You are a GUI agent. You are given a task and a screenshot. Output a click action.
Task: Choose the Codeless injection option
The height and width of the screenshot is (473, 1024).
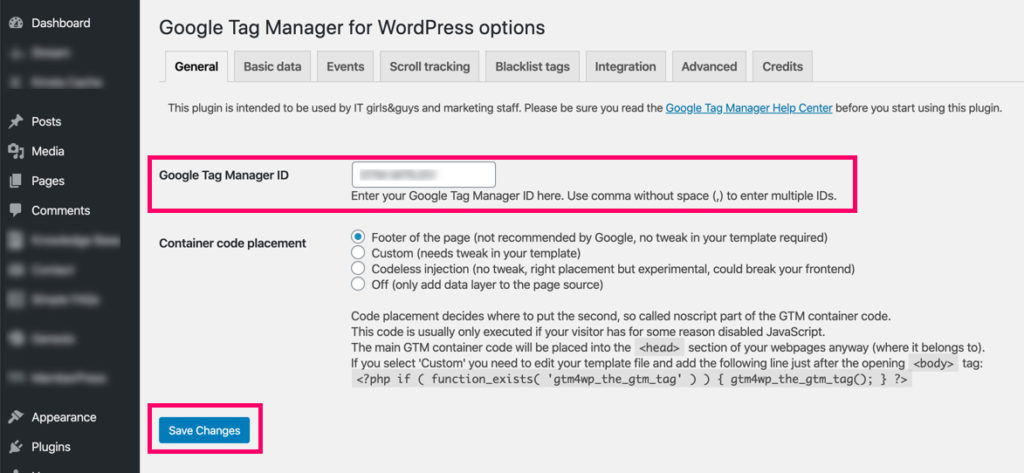pyautogui.click(x=358, y=268)
